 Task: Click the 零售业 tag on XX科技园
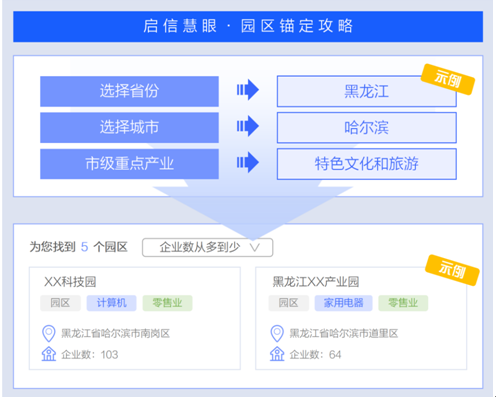point(167,303)
